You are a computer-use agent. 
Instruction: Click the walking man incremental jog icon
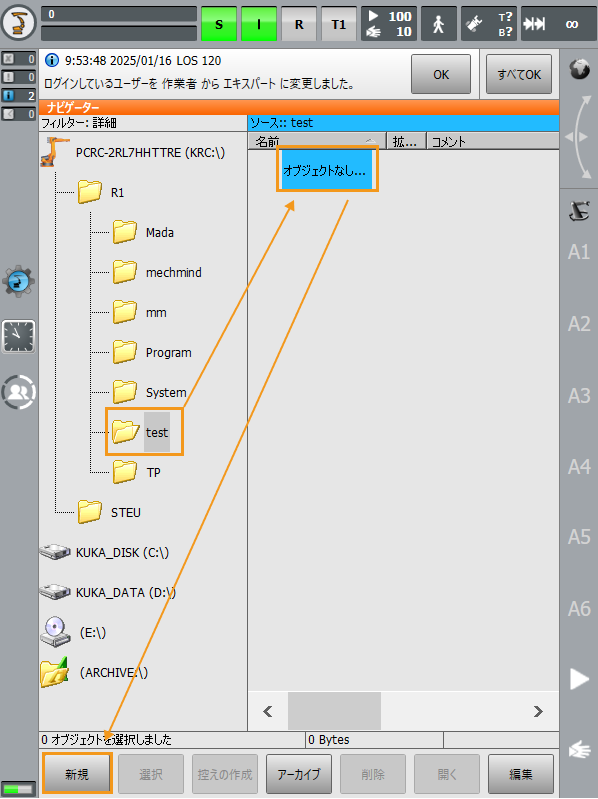point(439,24)
